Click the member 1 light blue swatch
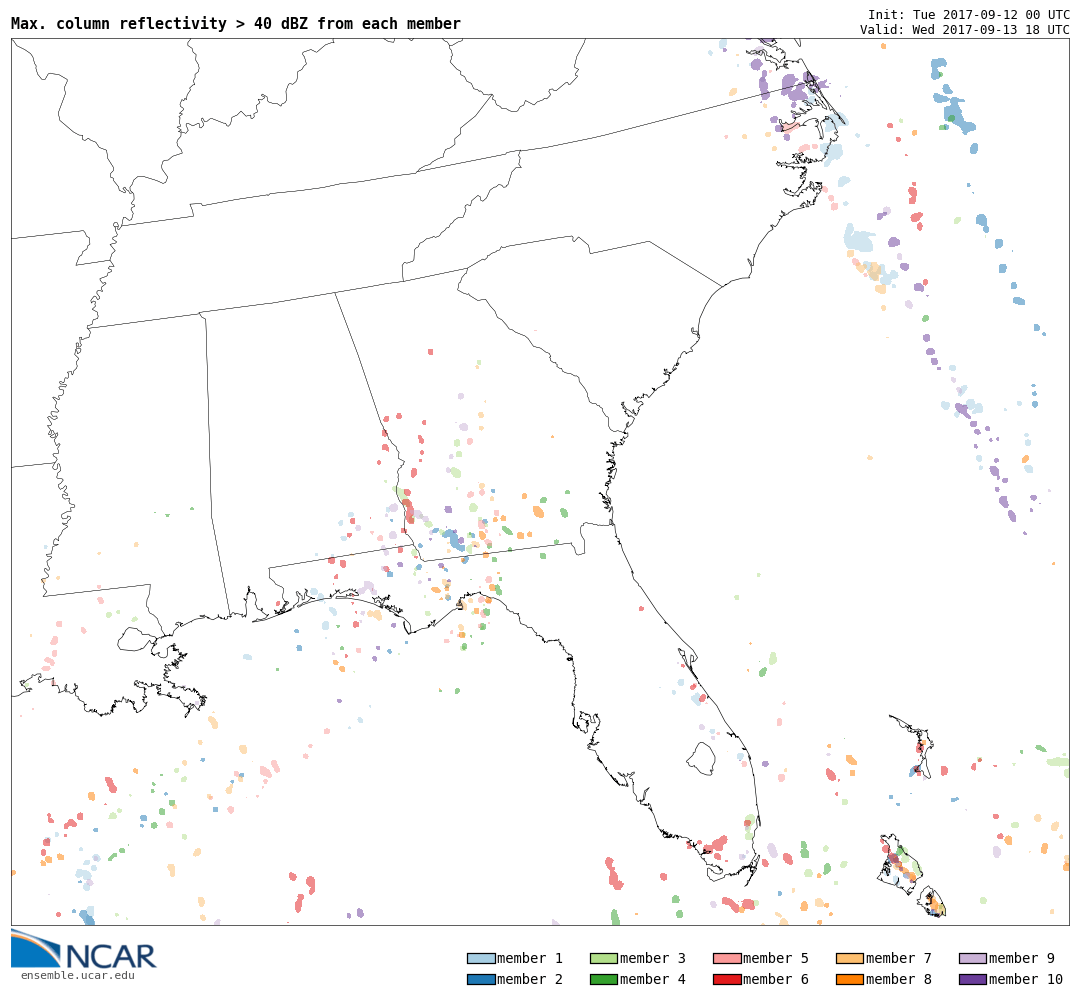 [x=481, y=958]
